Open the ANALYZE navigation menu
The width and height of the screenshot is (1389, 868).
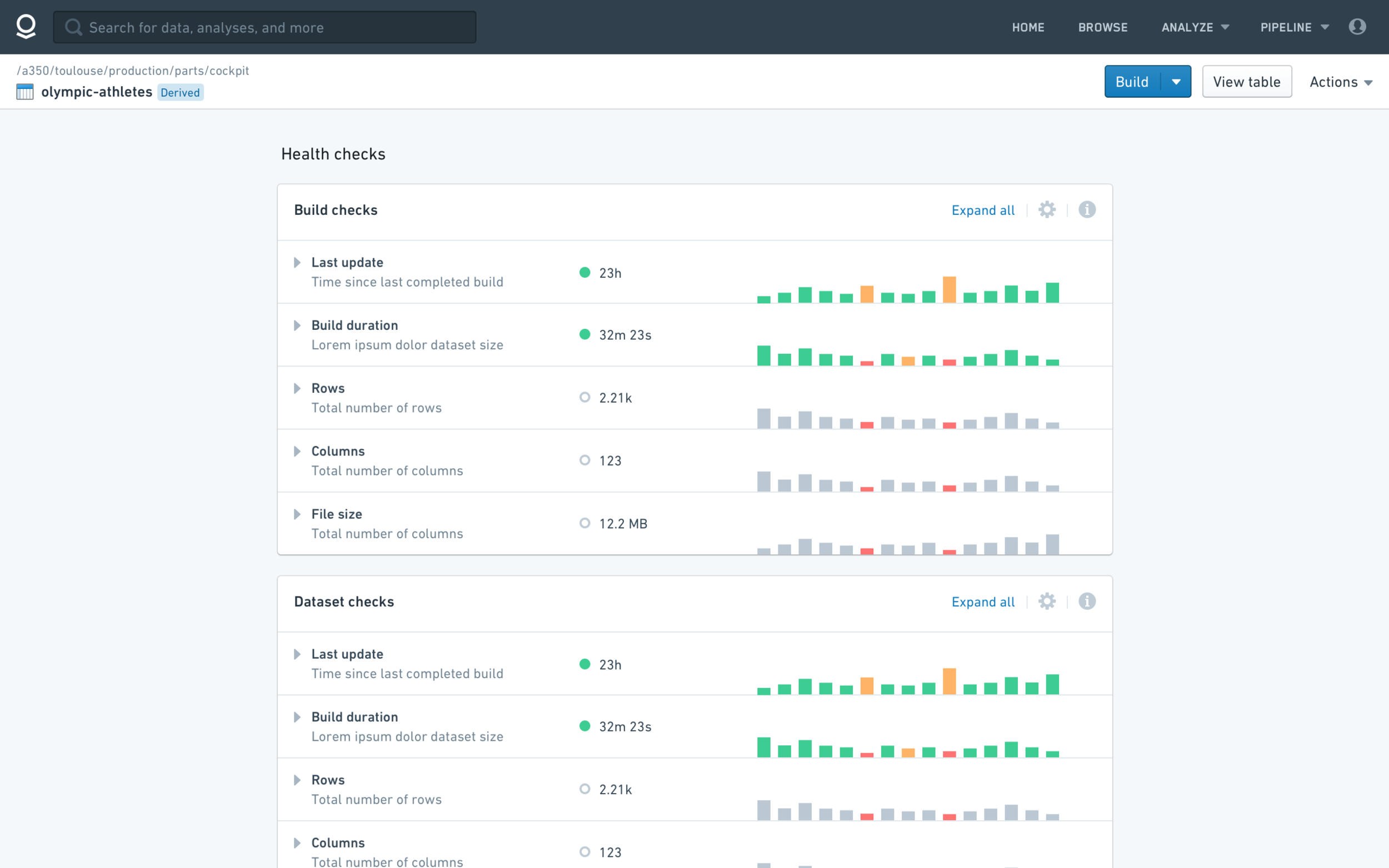click(x=1195, y=28)
